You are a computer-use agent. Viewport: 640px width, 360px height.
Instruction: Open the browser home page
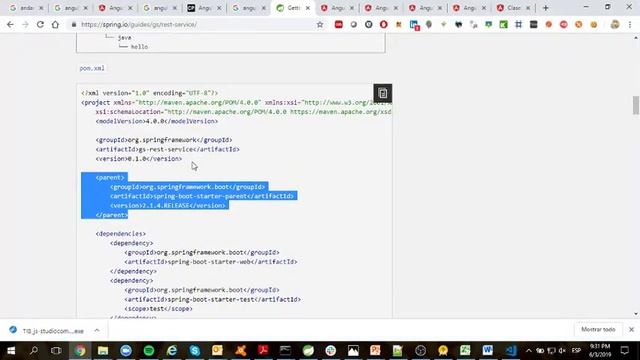(x=55, y=24)
